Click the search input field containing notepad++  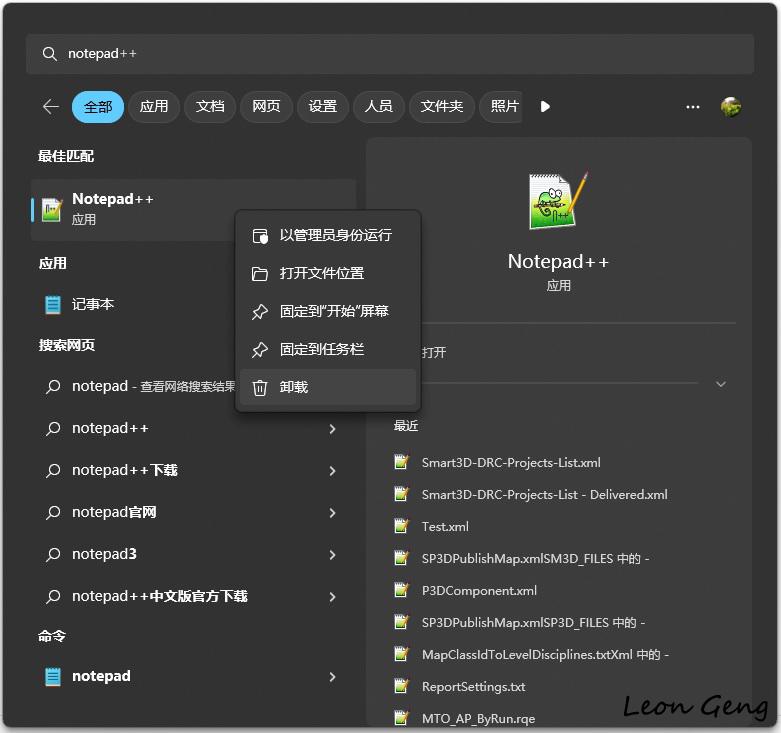click(x=390, y=54)
